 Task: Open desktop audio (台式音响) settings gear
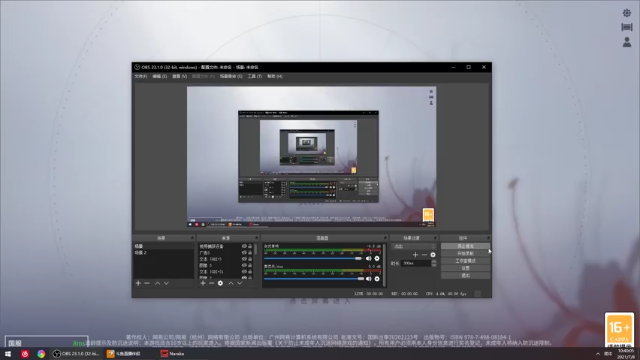click(377, 258)
